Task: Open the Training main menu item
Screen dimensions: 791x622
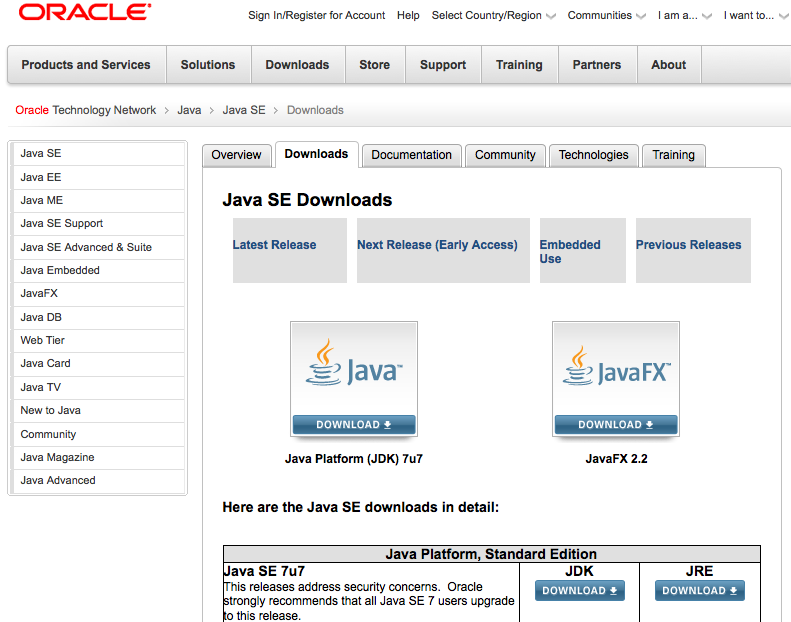Action: pyautogui.click(x=519, y=65)
